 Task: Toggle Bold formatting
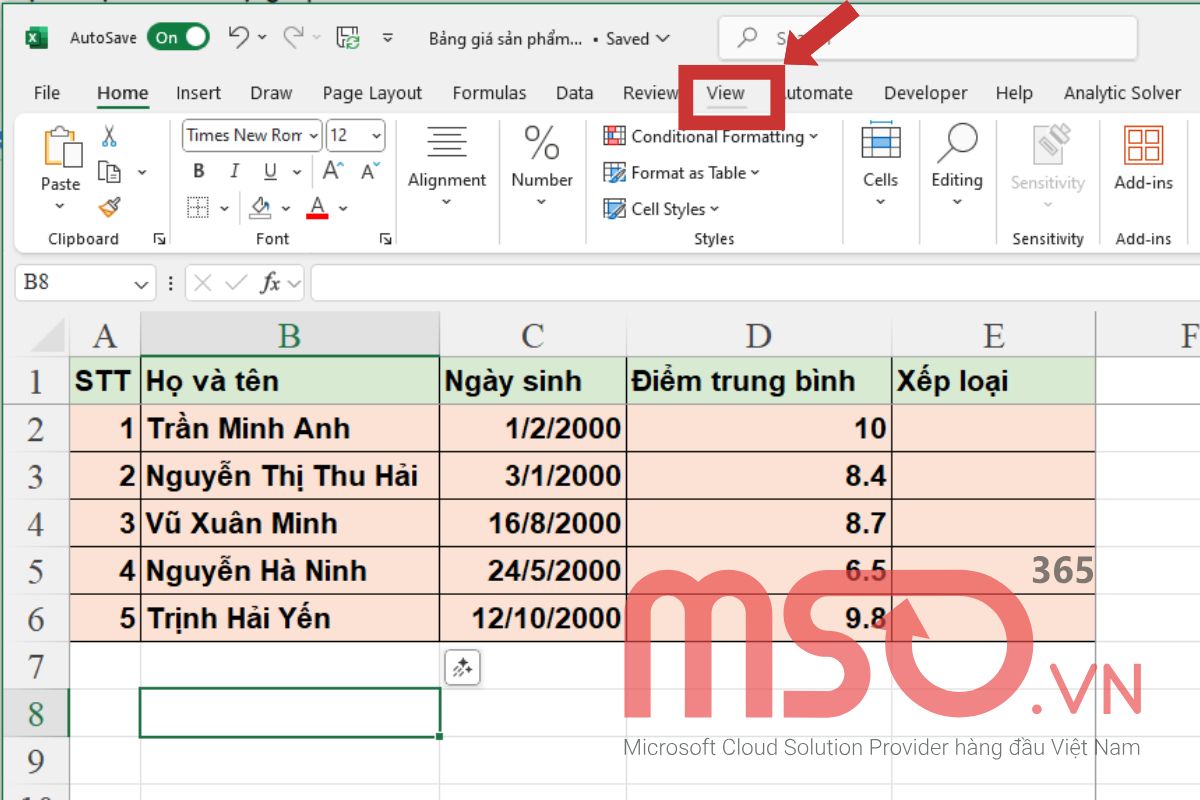tap(198, 172)
